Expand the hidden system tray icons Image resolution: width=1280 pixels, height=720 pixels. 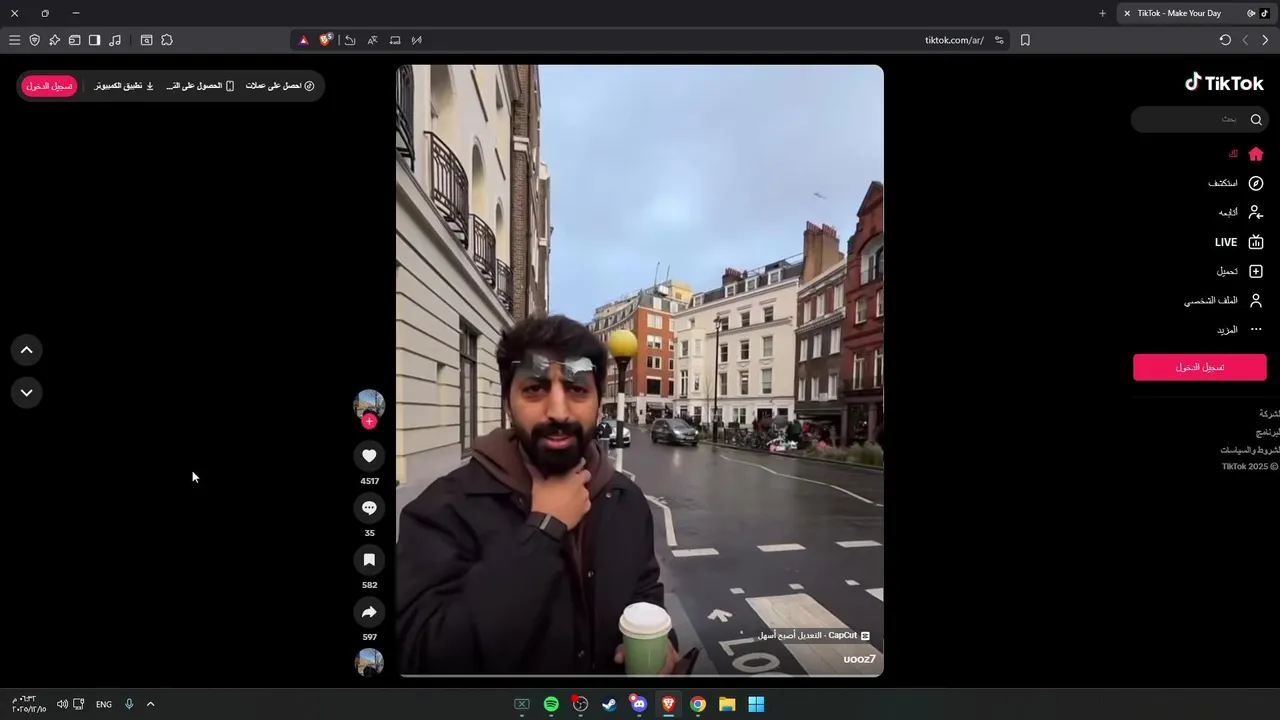[x=150, y=704]
